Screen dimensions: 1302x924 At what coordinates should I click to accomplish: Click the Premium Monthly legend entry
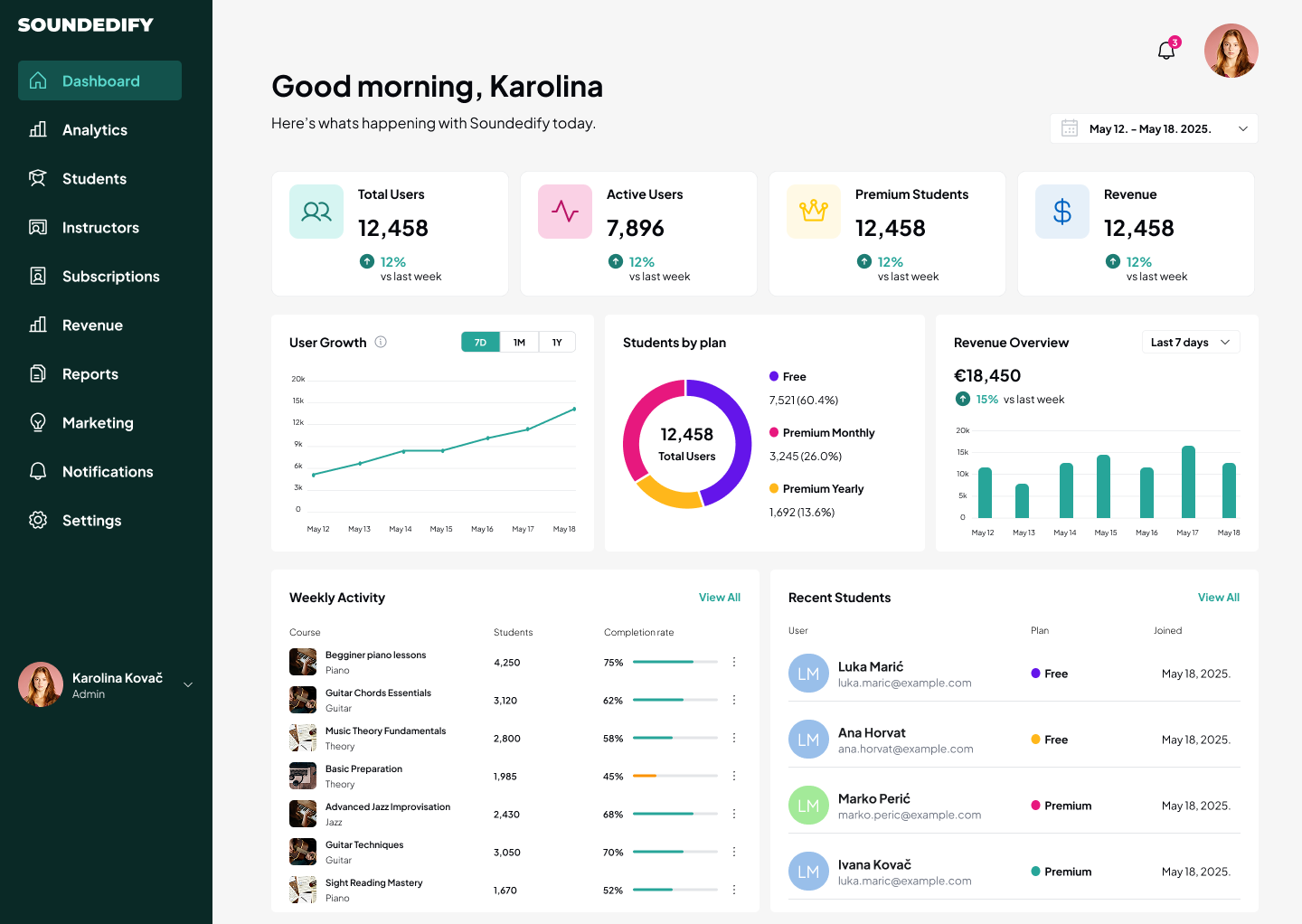click(x=822, y=432)
